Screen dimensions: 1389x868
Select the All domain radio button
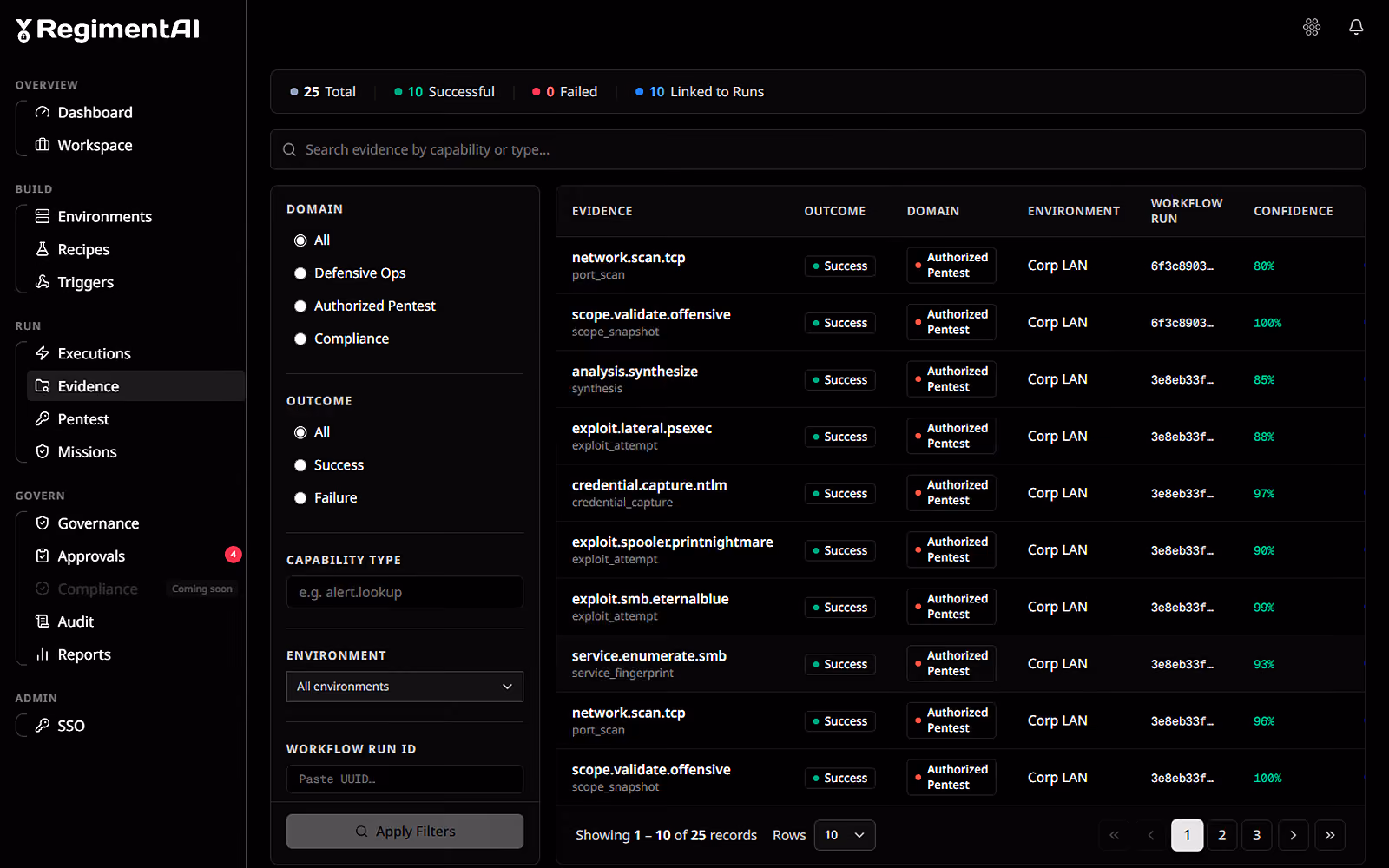[x=300, y=240]
